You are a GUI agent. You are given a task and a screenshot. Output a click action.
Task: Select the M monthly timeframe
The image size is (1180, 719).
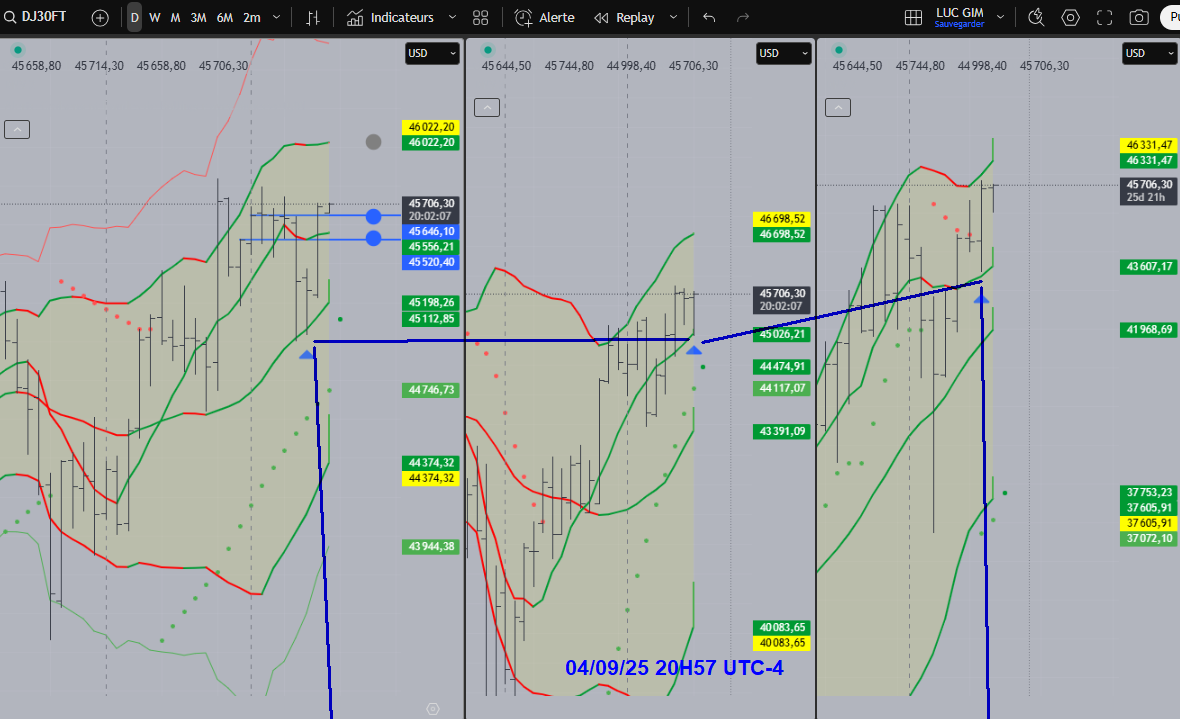tap(175, 17)
